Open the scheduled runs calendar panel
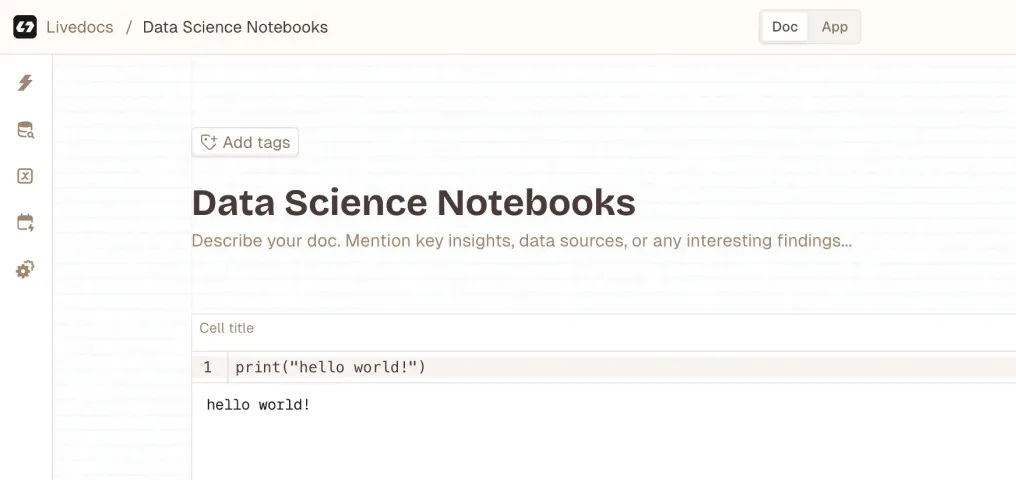Image resolution: width=1016 pixels, height=480 pixels. 26,223
